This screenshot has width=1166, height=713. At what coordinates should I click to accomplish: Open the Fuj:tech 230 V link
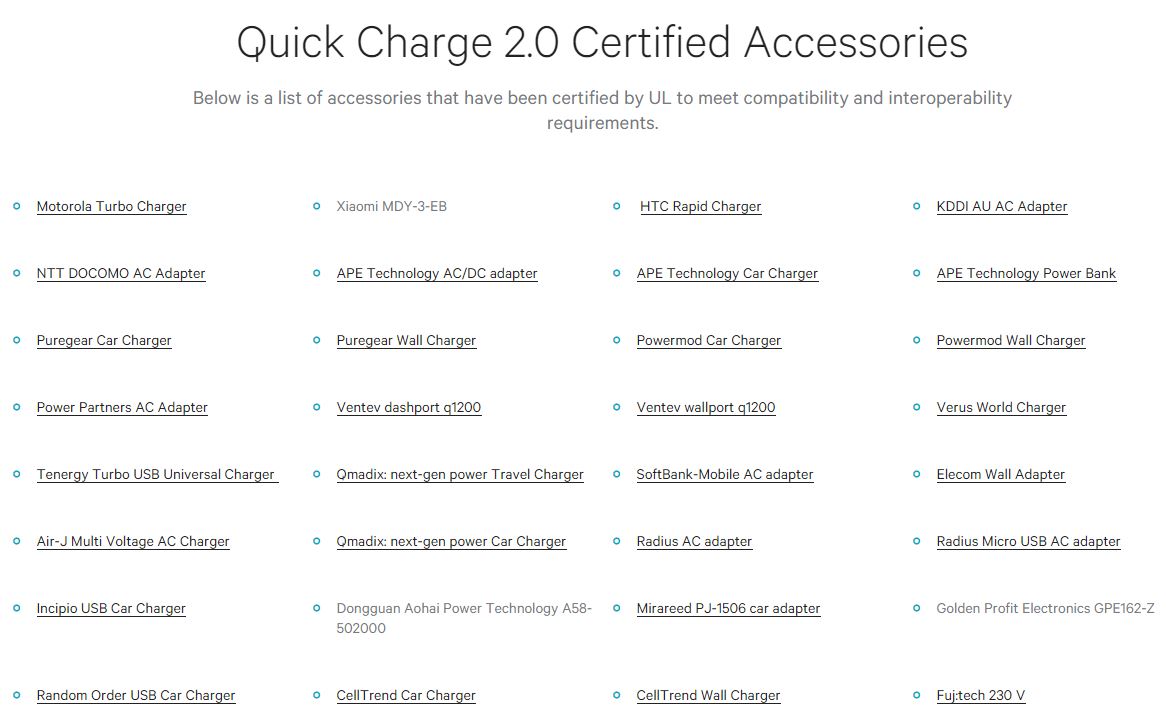click(x=981, y=695)
